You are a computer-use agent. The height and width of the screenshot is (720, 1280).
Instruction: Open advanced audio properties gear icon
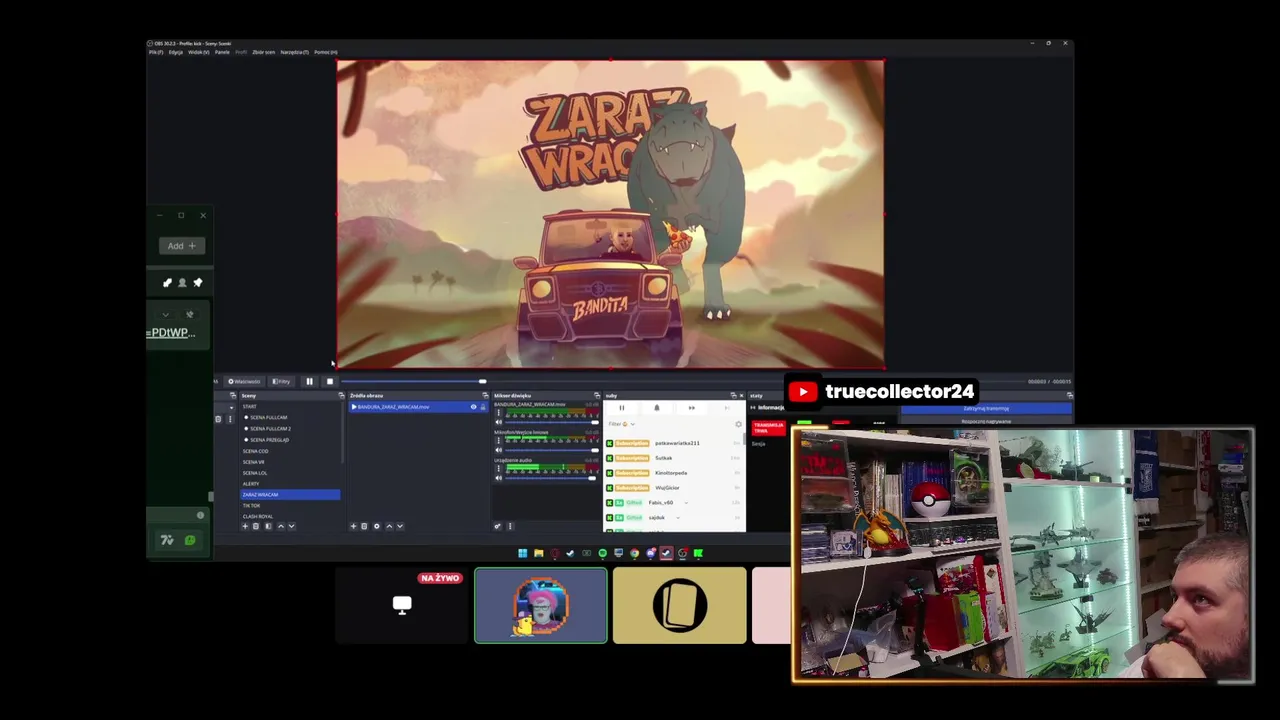[497, 526]
